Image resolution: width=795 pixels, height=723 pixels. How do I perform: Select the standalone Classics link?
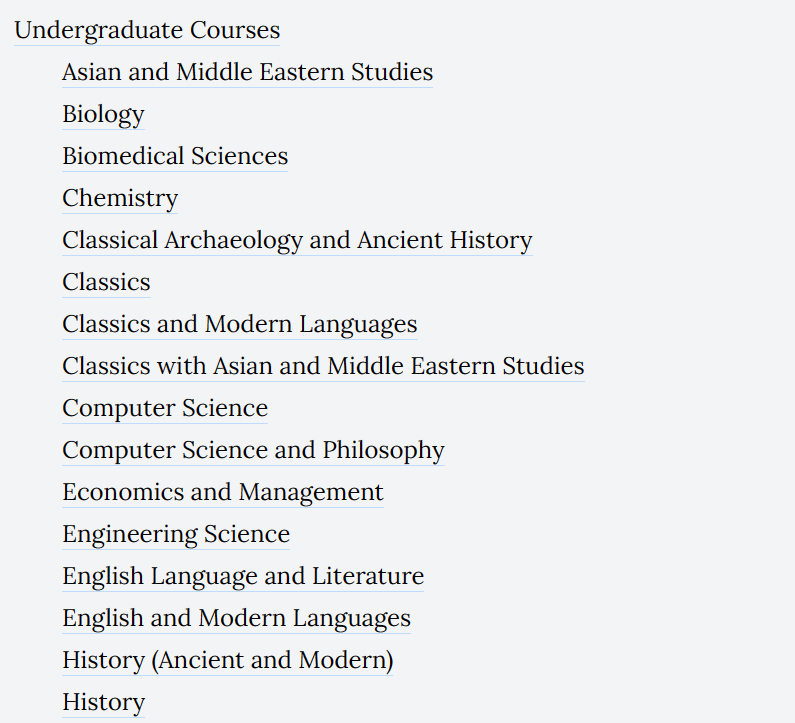coord(106,282)
